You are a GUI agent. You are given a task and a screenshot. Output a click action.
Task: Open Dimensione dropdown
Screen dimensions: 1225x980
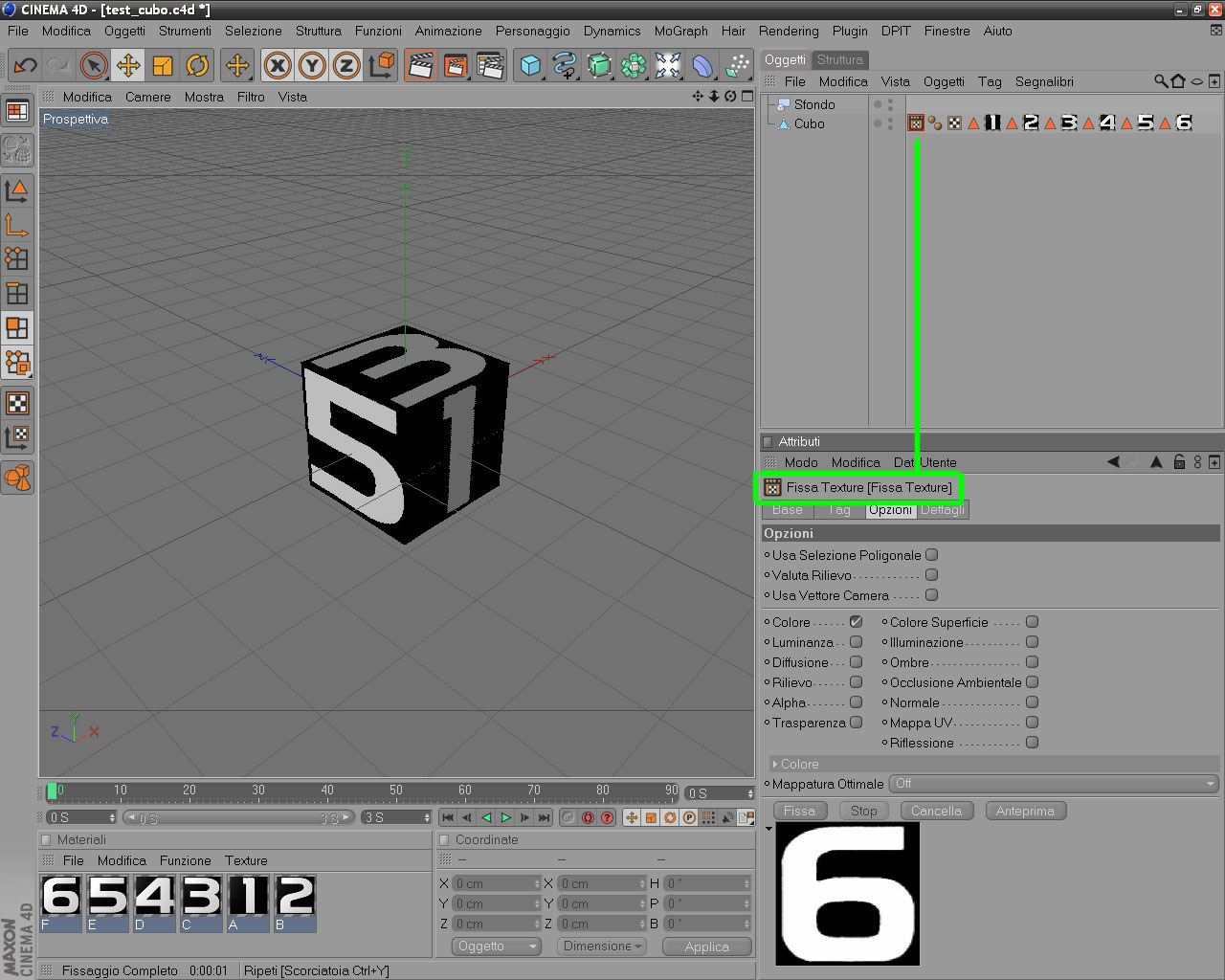point(602,947)
